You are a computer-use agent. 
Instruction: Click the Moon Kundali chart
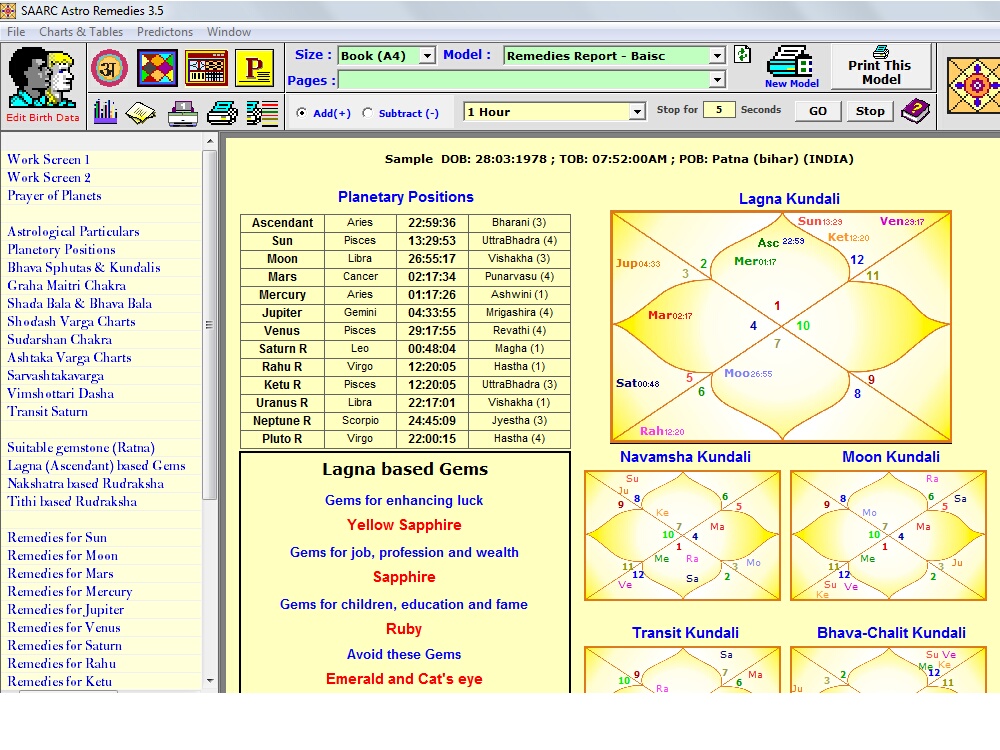tap(888, 536)
